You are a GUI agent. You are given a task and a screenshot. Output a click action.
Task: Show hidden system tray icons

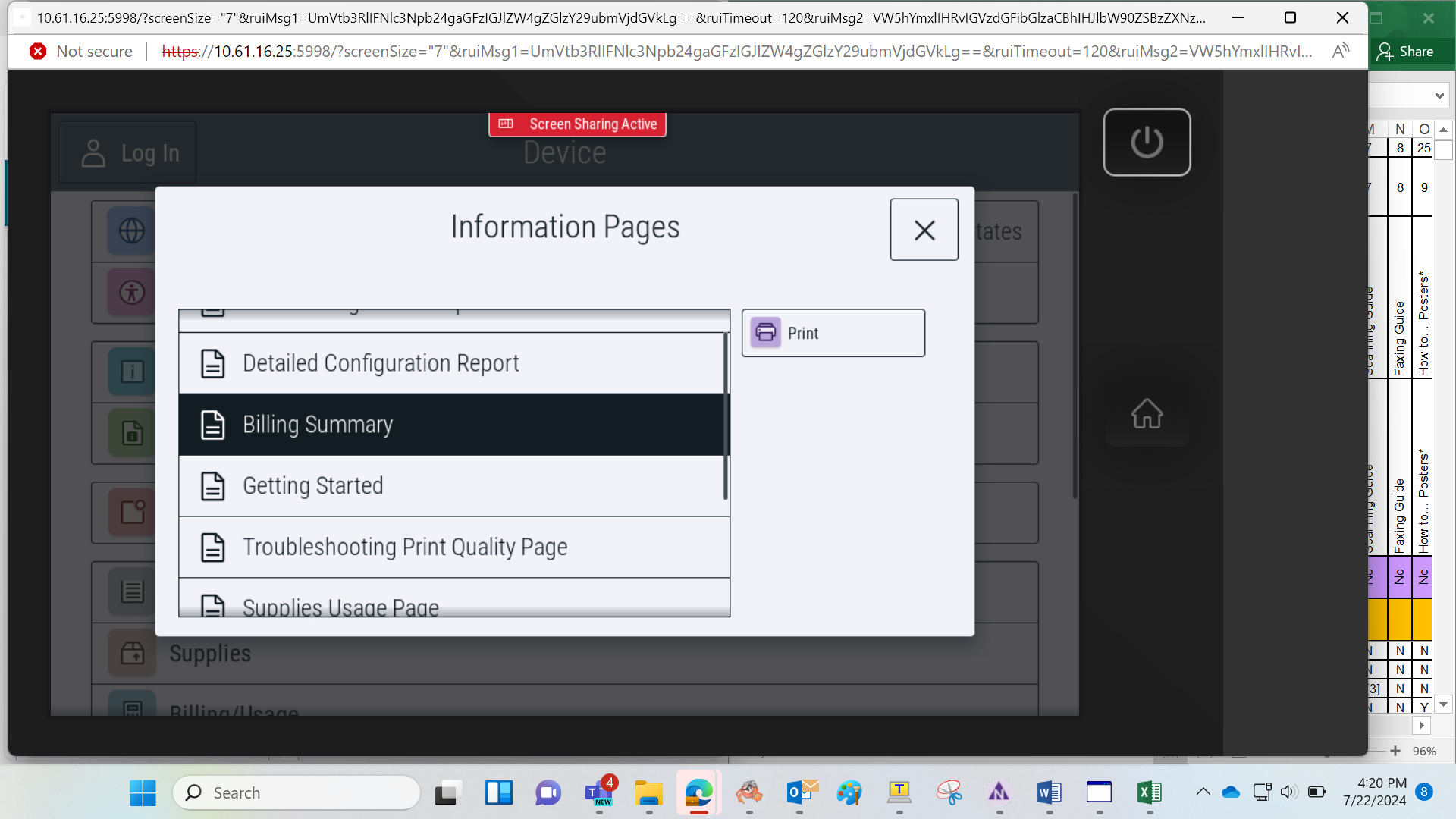1203,792
